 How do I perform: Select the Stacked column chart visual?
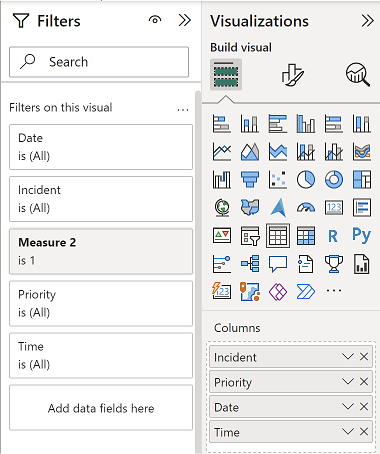[x=250, y=124]
